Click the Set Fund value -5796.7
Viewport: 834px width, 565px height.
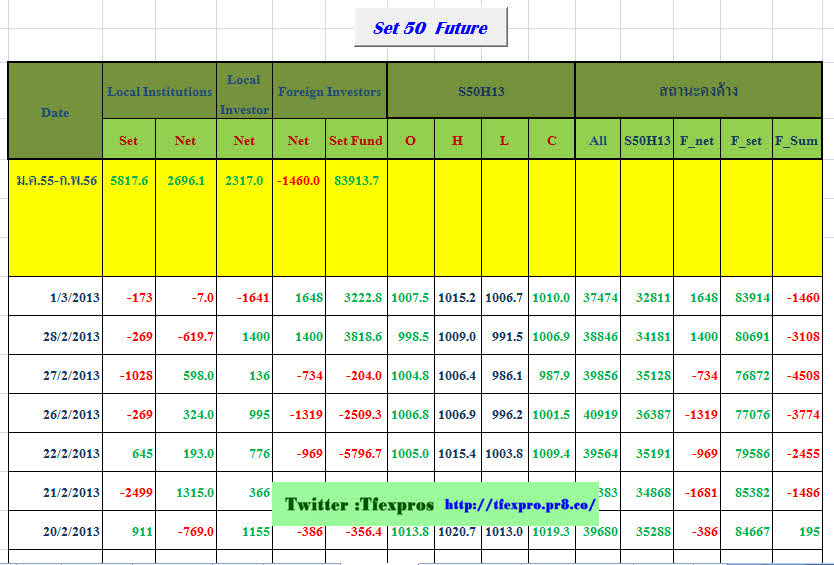tap(358, 454)
